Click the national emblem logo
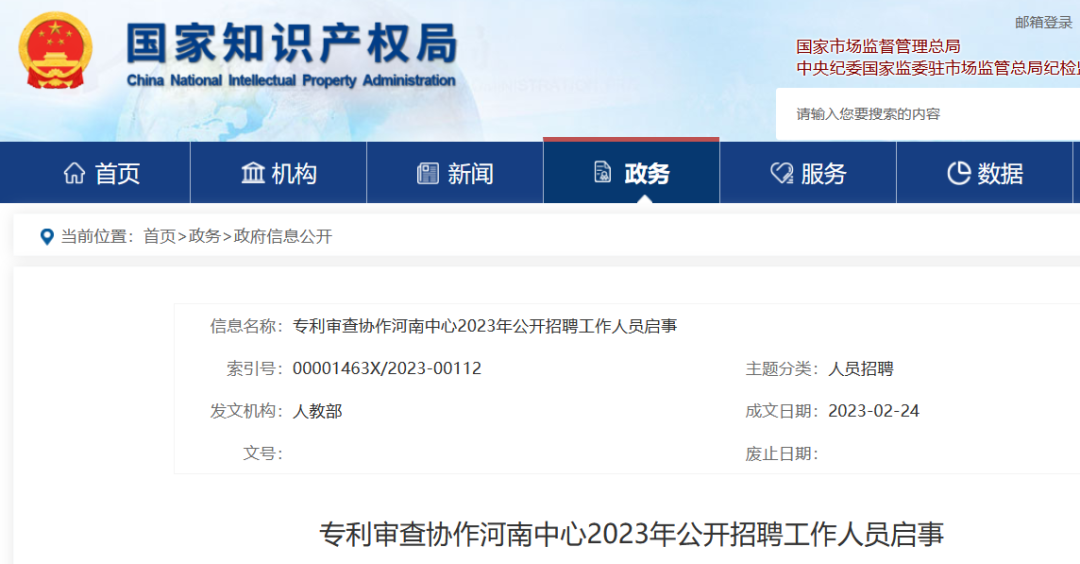 click(55, 50)
